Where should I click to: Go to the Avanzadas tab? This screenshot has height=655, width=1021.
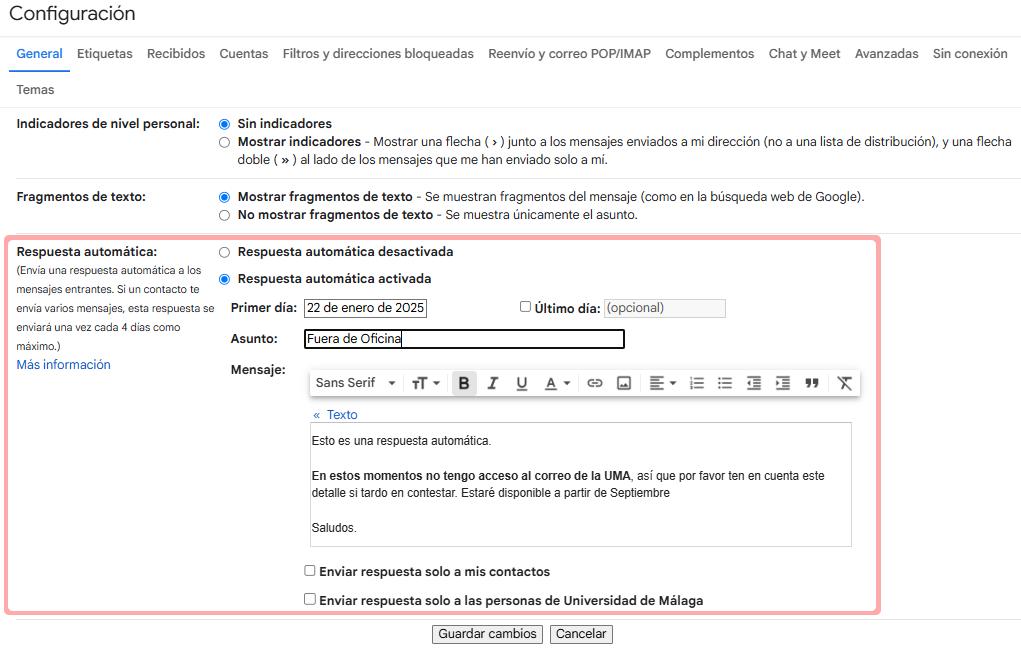[887, 53]
